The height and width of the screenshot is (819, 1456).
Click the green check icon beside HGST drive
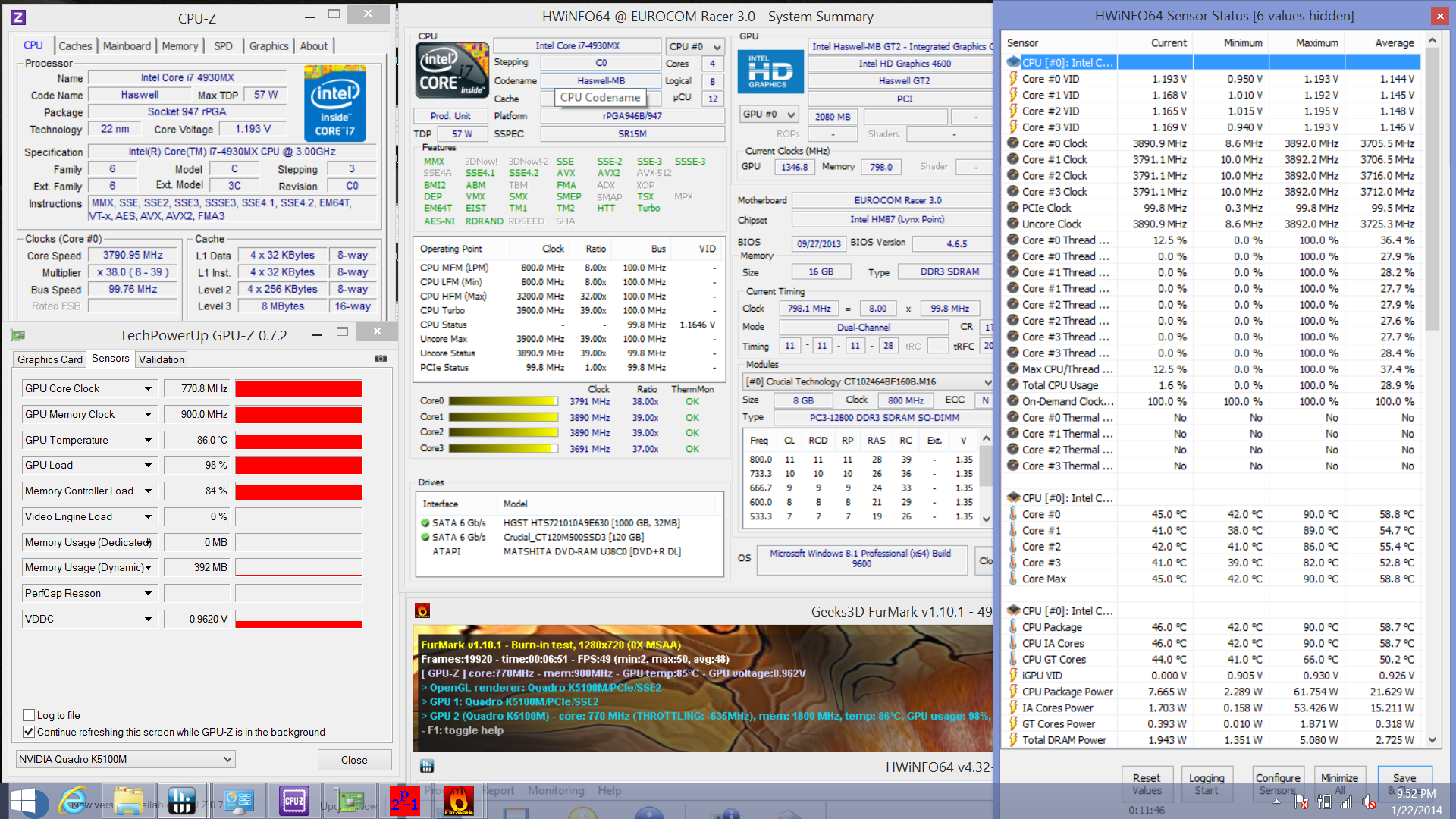point(425,522)
